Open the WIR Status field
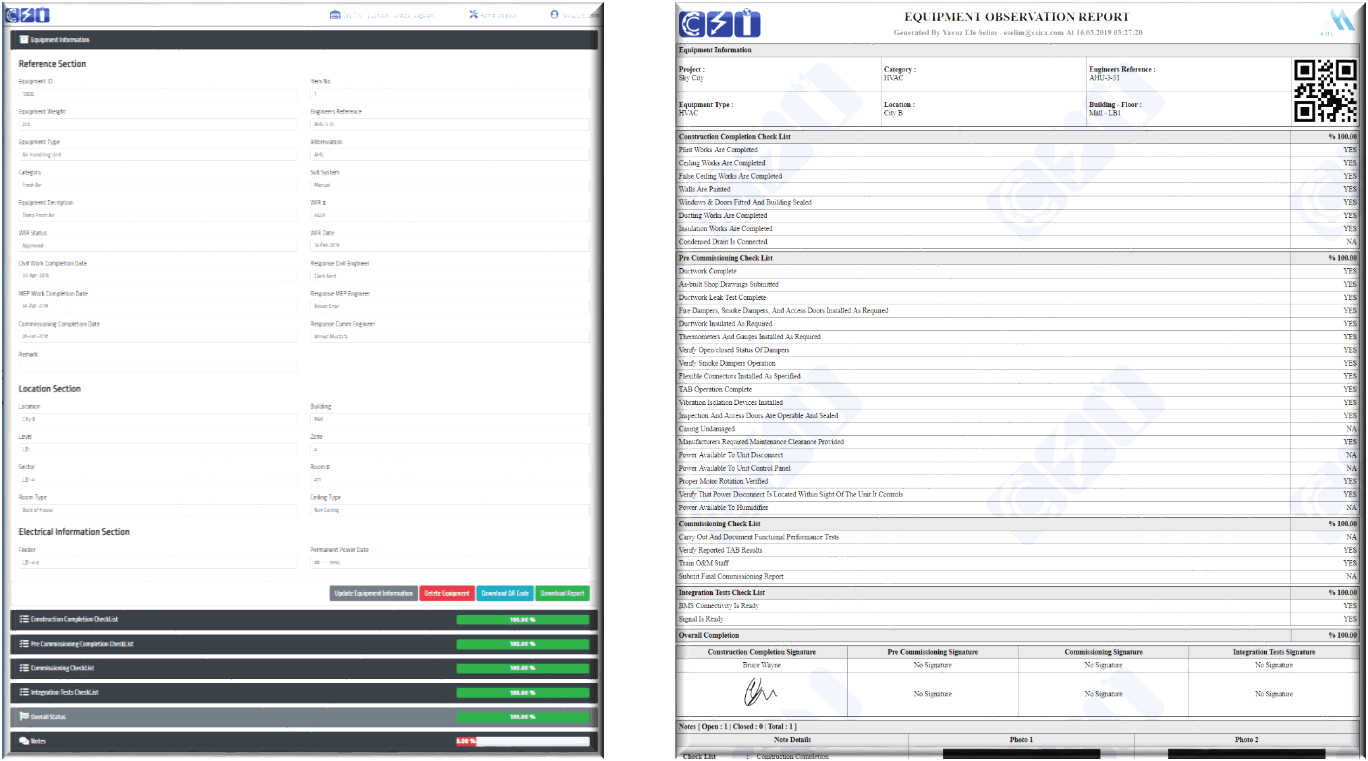 point(158,246)
